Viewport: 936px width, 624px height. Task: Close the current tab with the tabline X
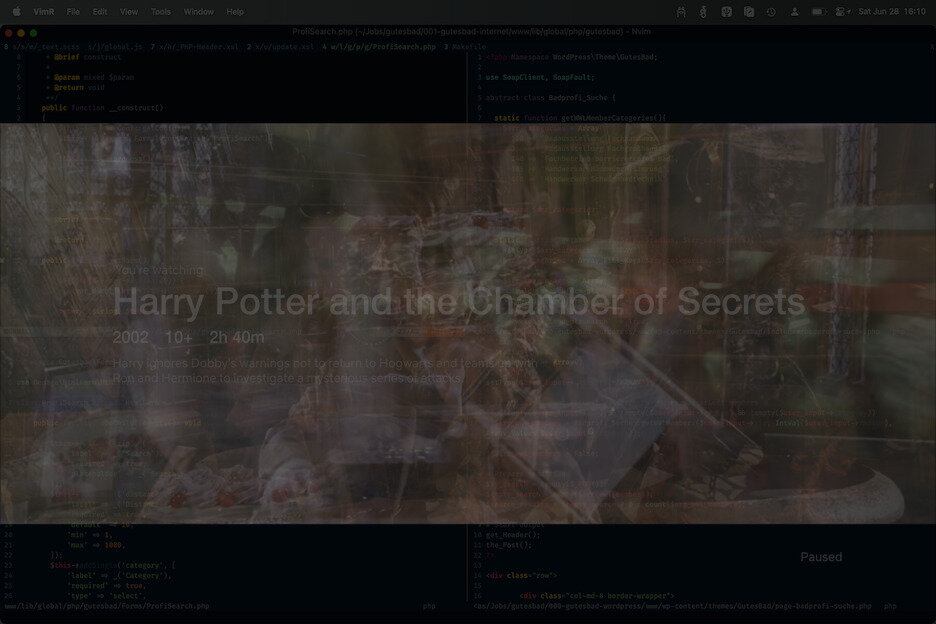932,47
